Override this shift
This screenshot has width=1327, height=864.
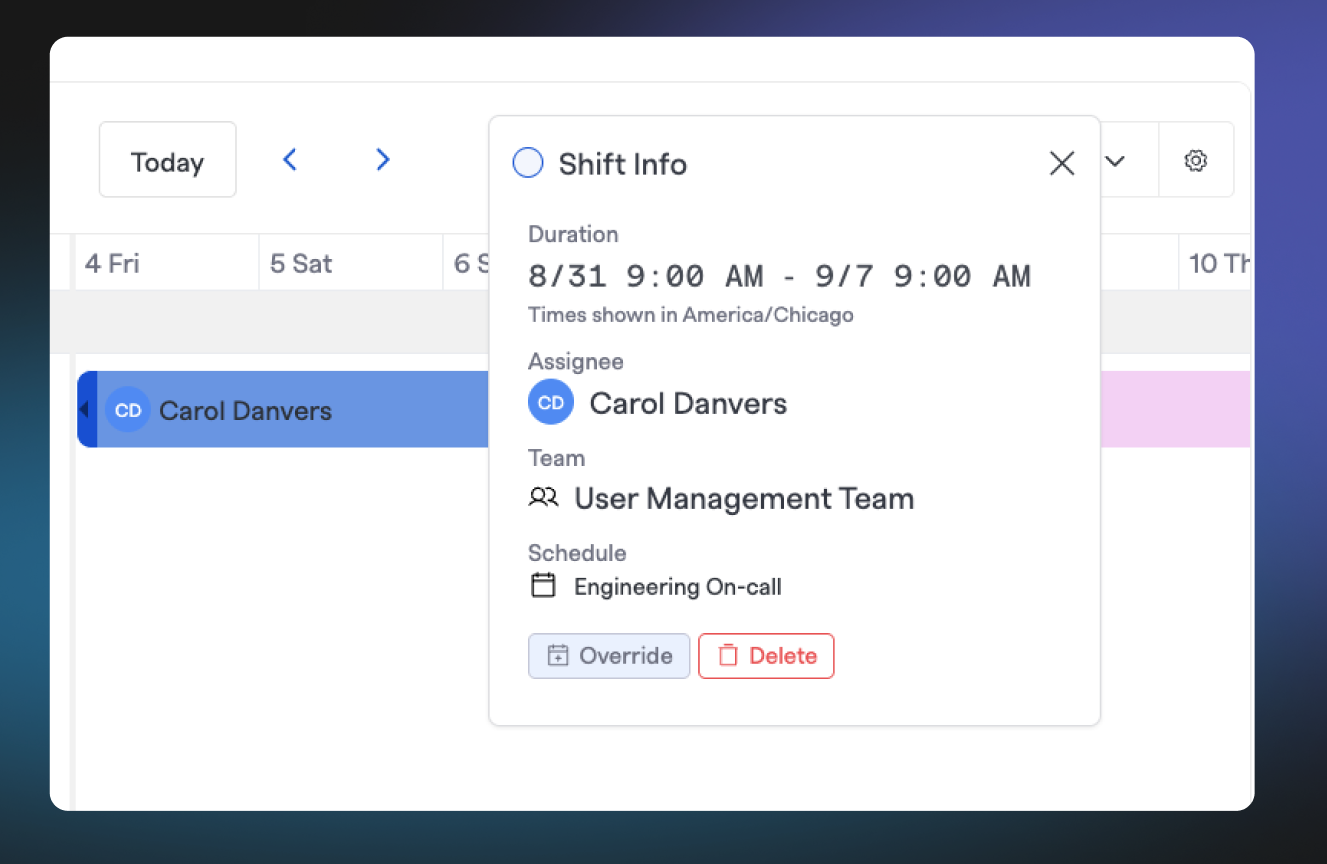(609, 656)
